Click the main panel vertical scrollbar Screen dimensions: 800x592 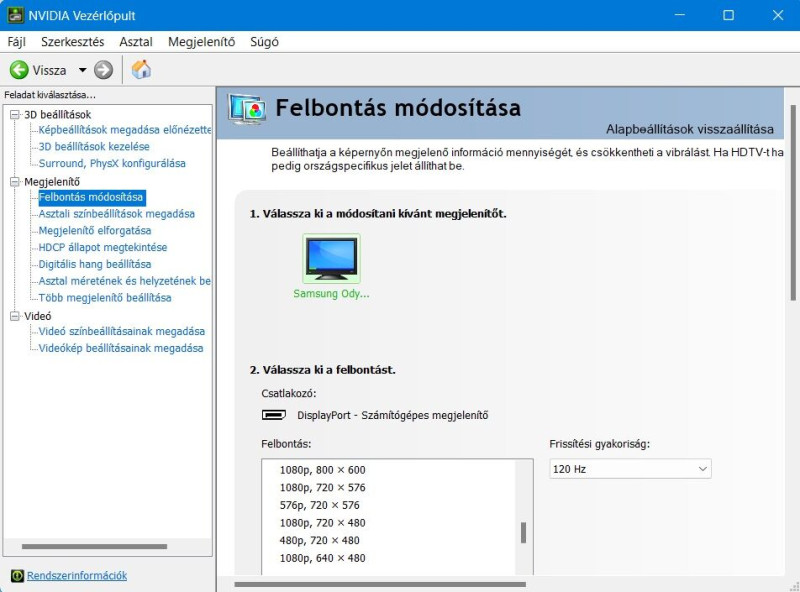coord(793,203)
